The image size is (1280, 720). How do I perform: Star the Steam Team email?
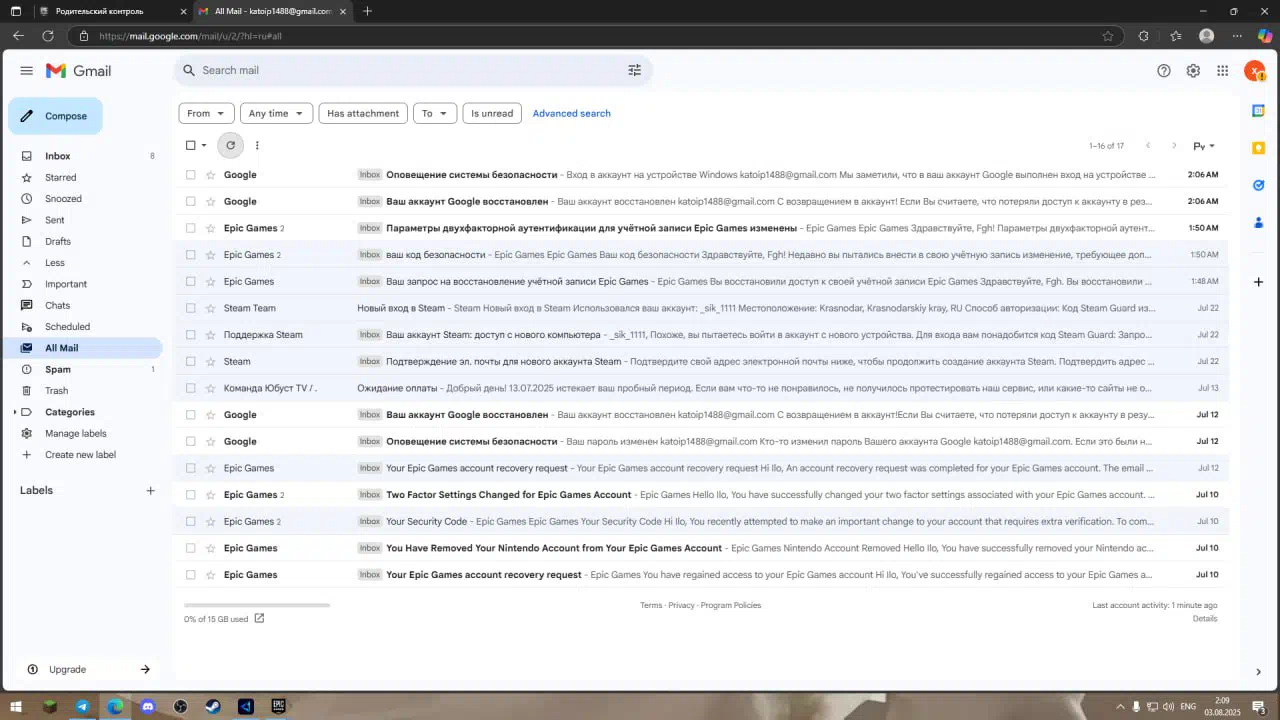(x=210, y=308)
